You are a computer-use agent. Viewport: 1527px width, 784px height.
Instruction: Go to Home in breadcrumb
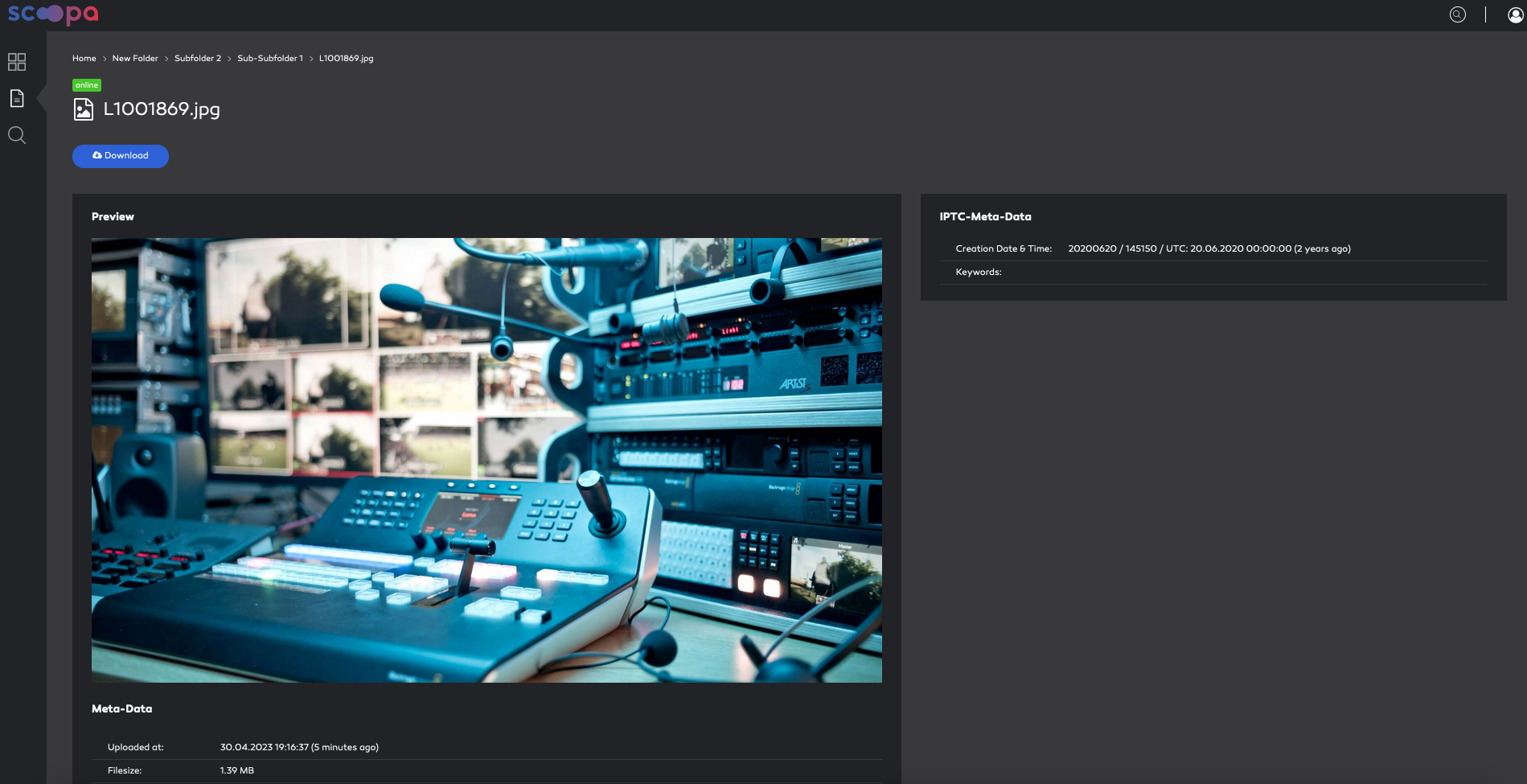click(84, 59)
